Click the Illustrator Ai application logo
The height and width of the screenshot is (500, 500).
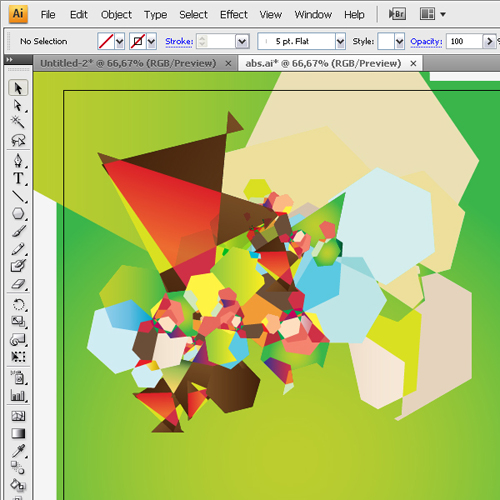(18, 14)
